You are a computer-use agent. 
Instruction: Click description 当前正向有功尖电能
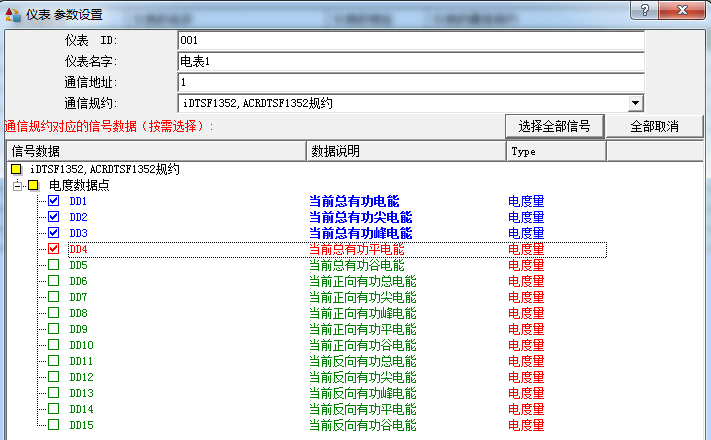click(362, 297)
